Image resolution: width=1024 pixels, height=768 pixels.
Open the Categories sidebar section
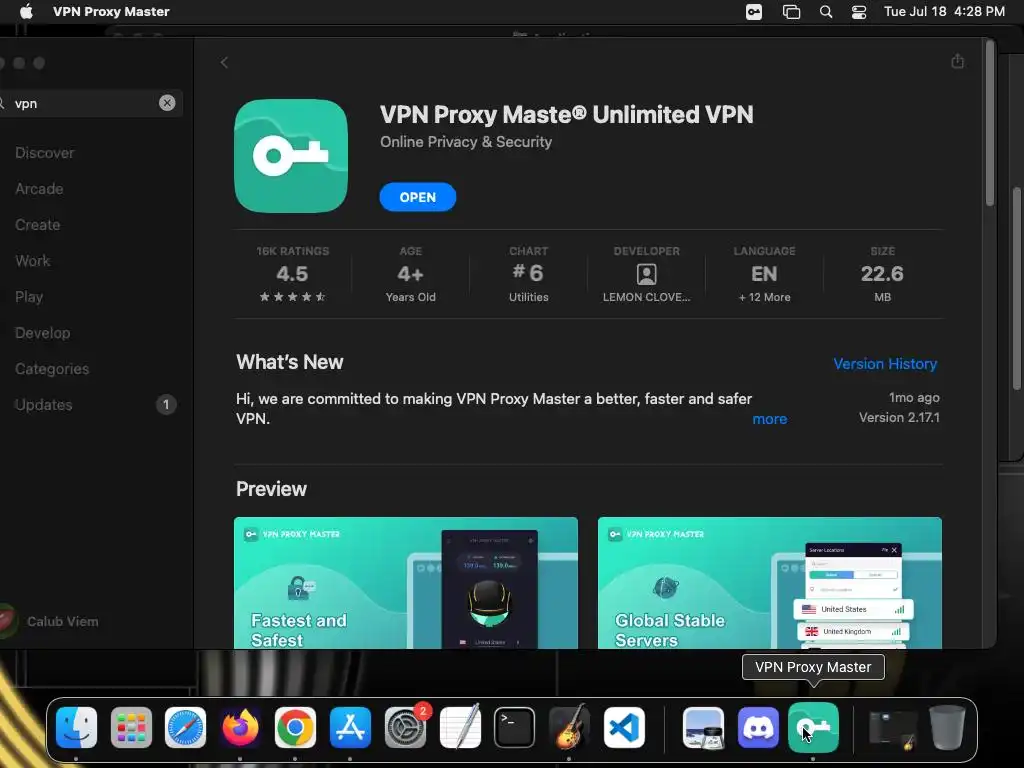click(52, 368)
